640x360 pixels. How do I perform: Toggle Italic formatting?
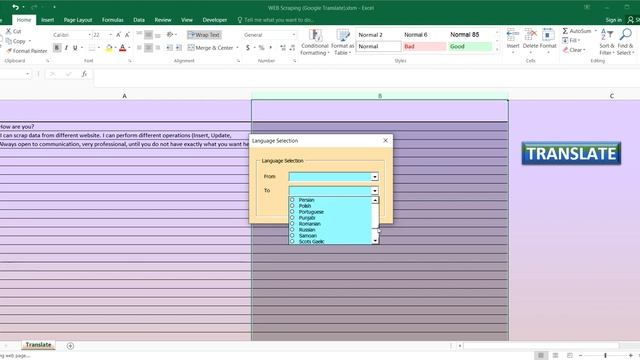click(x=66, y=48)
